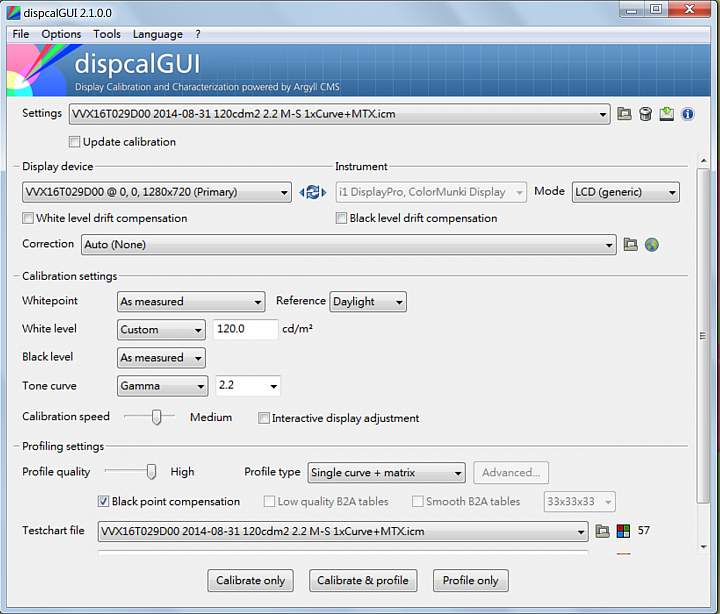Open the gamma value 2.2 dropdown
Screen dimensions: 720x614
[x=248, y=386]
